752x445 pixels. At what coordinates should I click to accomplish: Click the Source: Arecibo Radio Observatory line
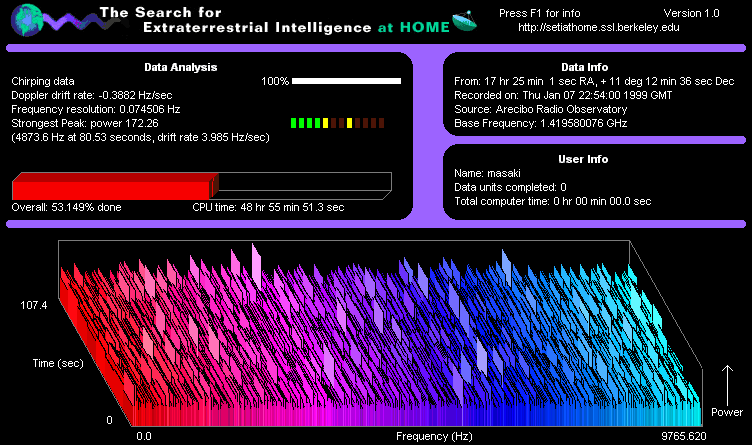pyautogui.click(x=540, y=109)
